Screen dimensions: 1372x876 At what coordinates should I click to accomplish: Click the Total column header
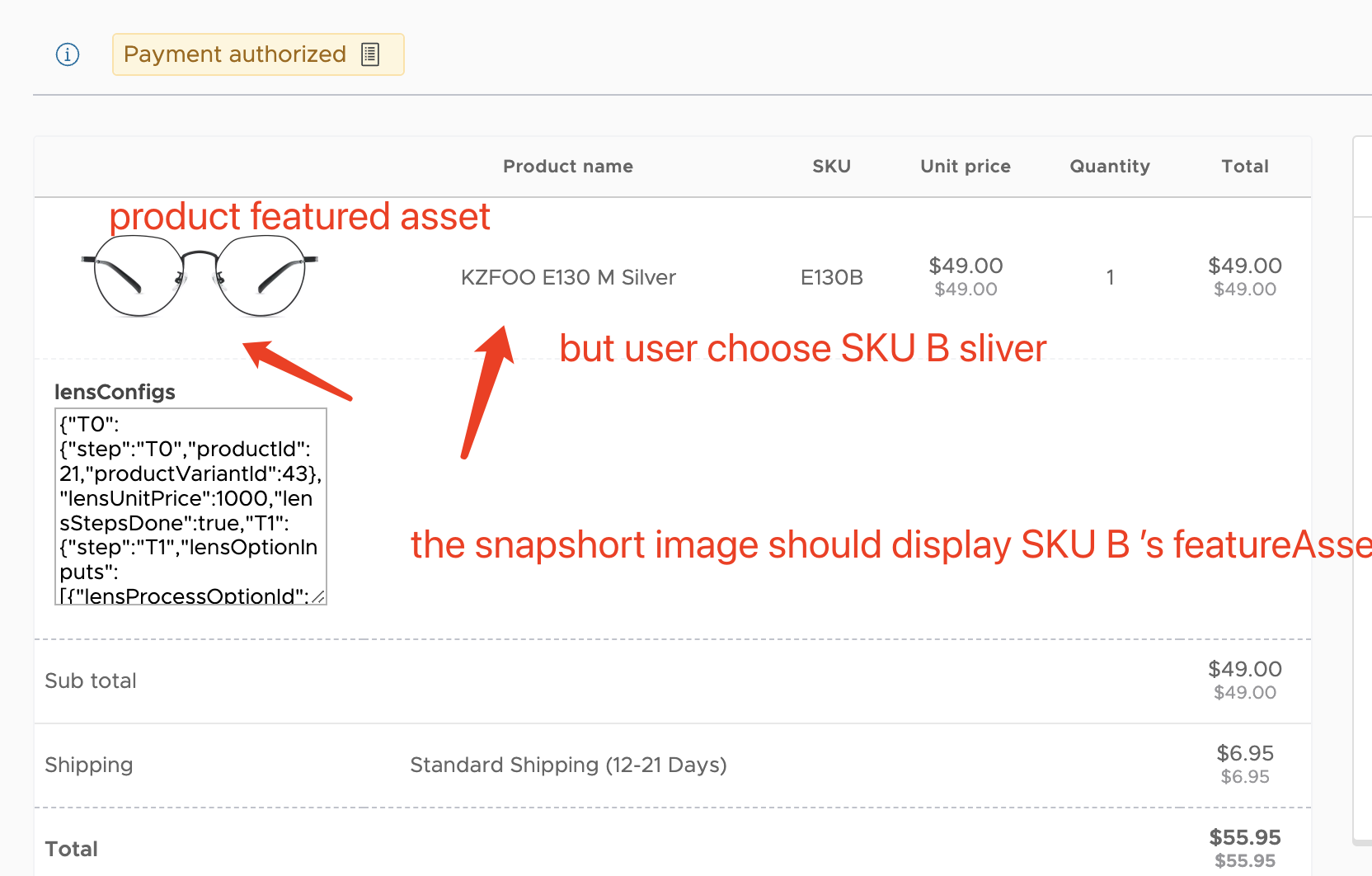1245,166
